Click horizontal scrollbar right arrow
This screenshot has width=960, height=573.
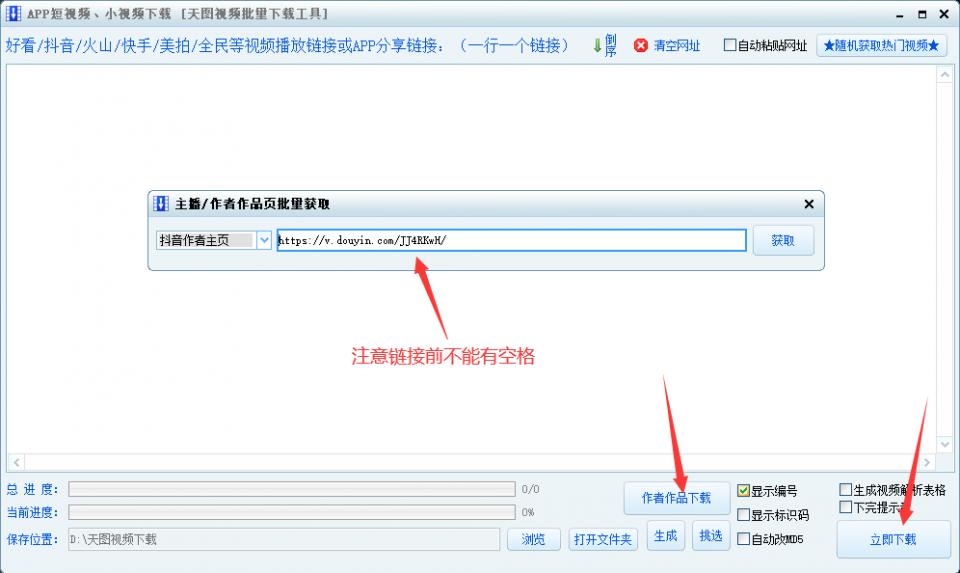927,462
